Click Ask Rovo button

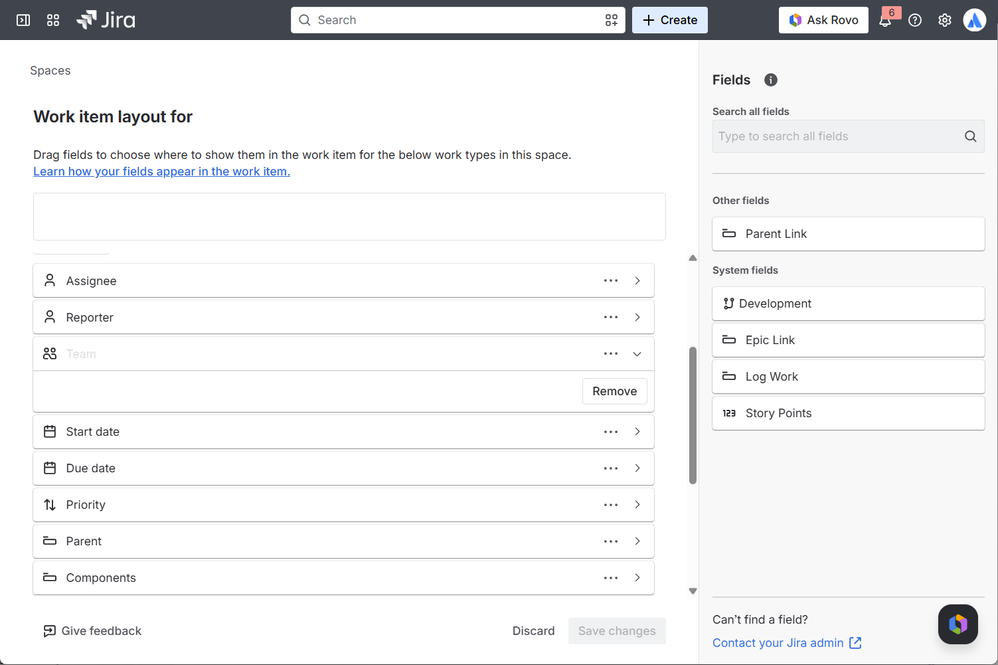[824, 20]
